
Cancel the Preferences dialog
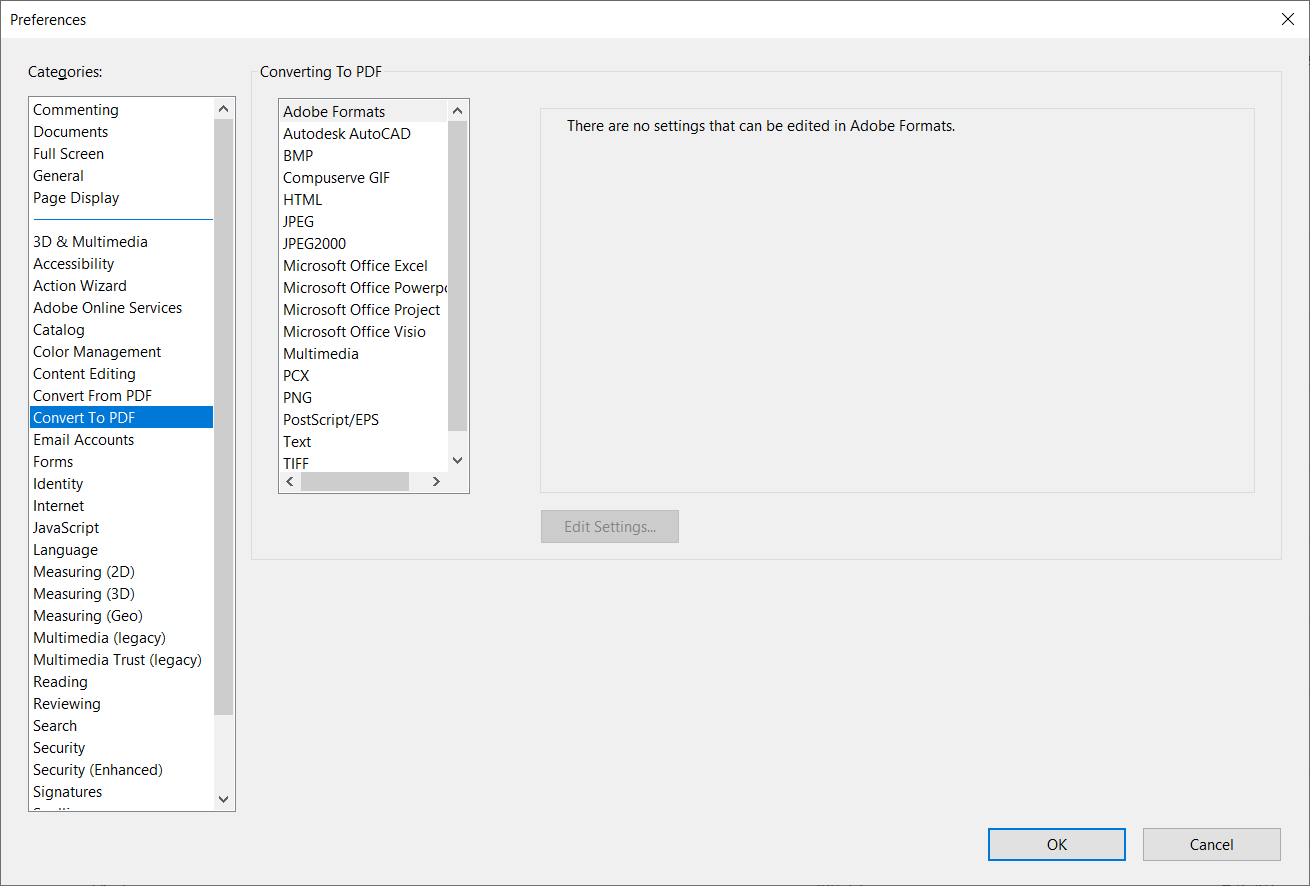coord(1211,844)
